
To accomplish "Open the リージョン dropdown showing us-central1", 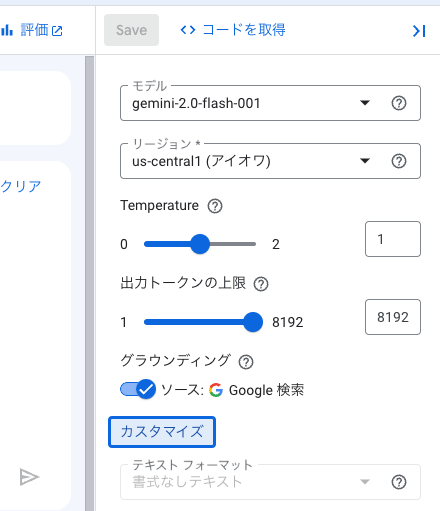I will point(270,161).
